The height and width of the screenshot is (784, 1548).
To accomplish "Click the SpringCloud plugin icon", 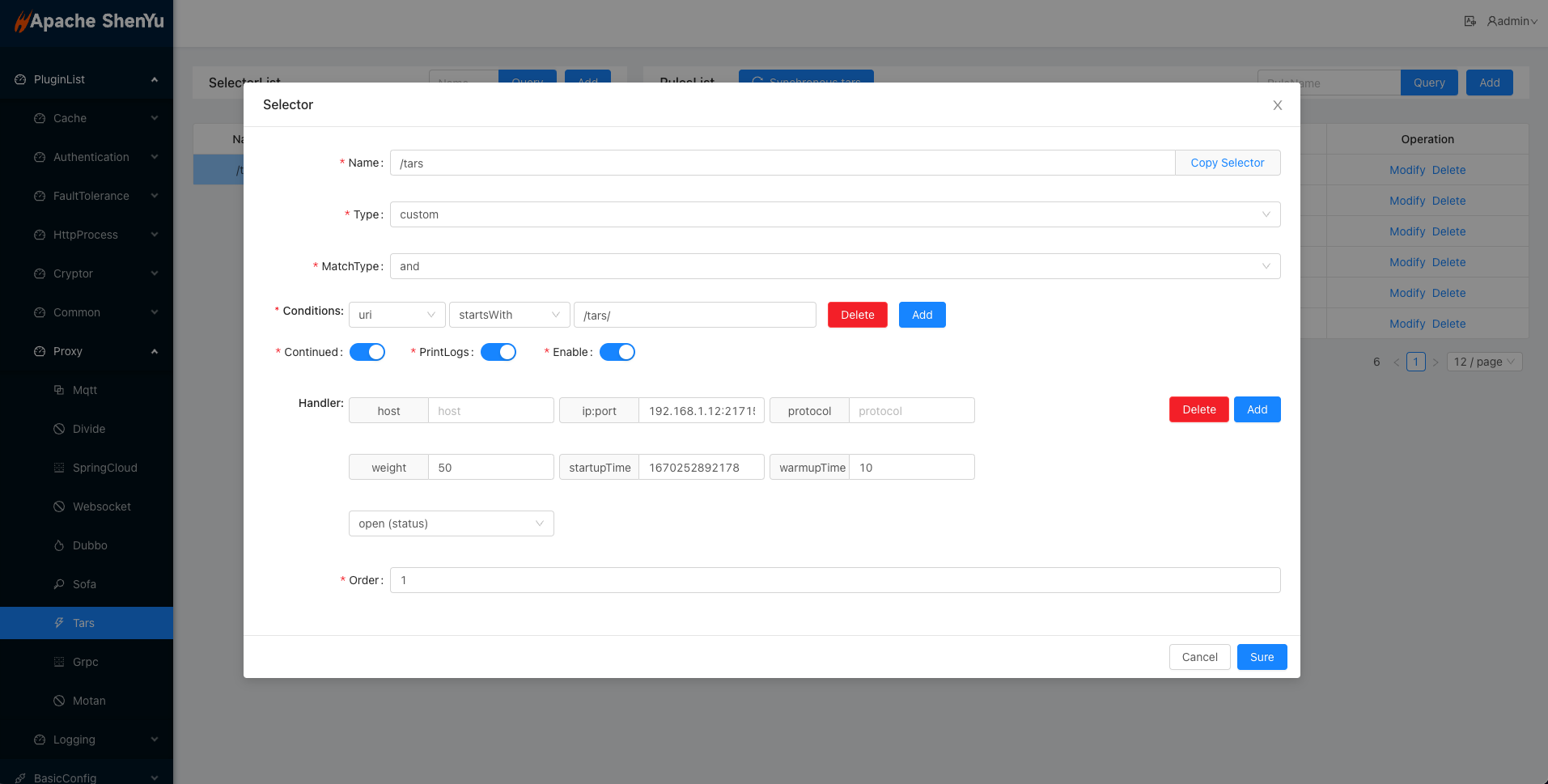I will pyautogui.click(x=59, y=468).
